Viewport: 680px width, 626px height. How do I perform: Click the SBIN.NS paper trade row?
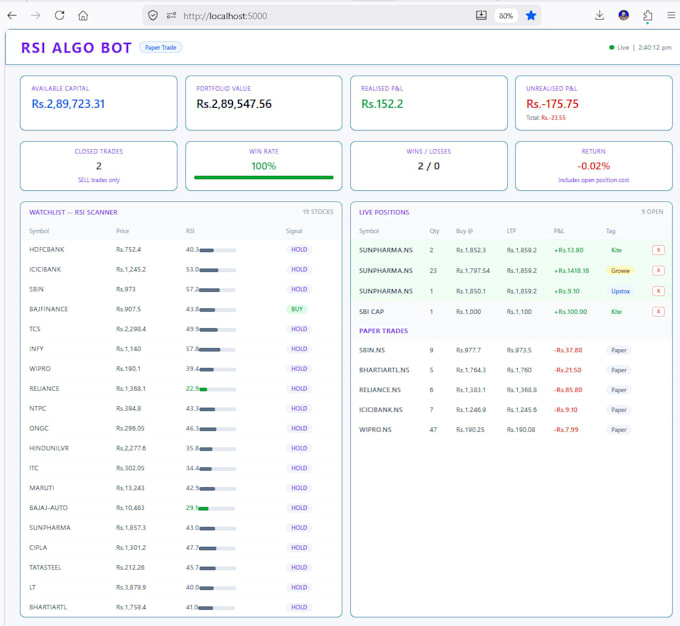coord(511,350)
